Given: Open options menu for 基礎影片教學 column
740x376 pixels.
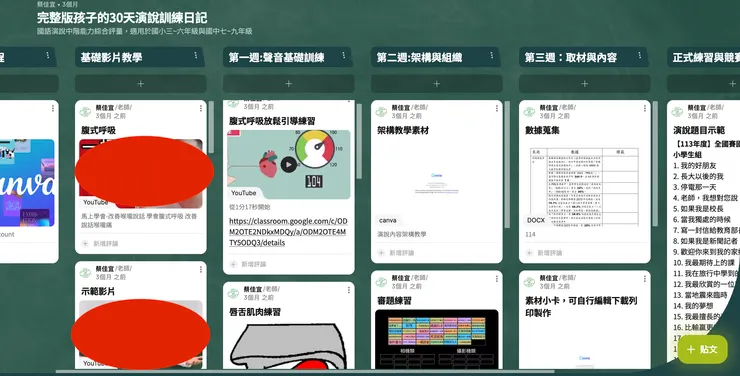Looking at the screenshot, I should point(195,56).
